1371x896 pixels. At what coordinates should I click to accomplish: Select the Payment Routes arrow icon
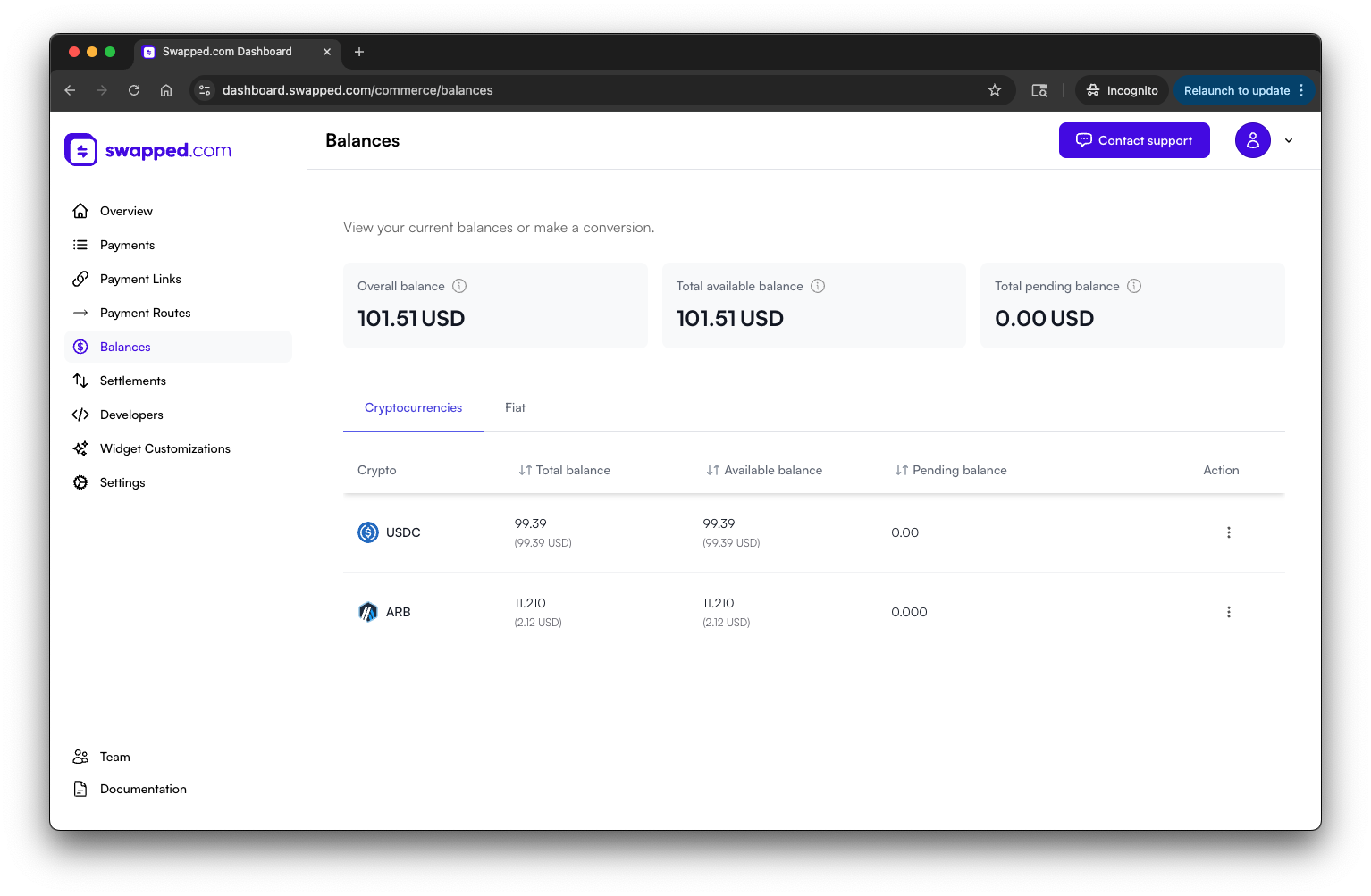(x=80, y=313)
